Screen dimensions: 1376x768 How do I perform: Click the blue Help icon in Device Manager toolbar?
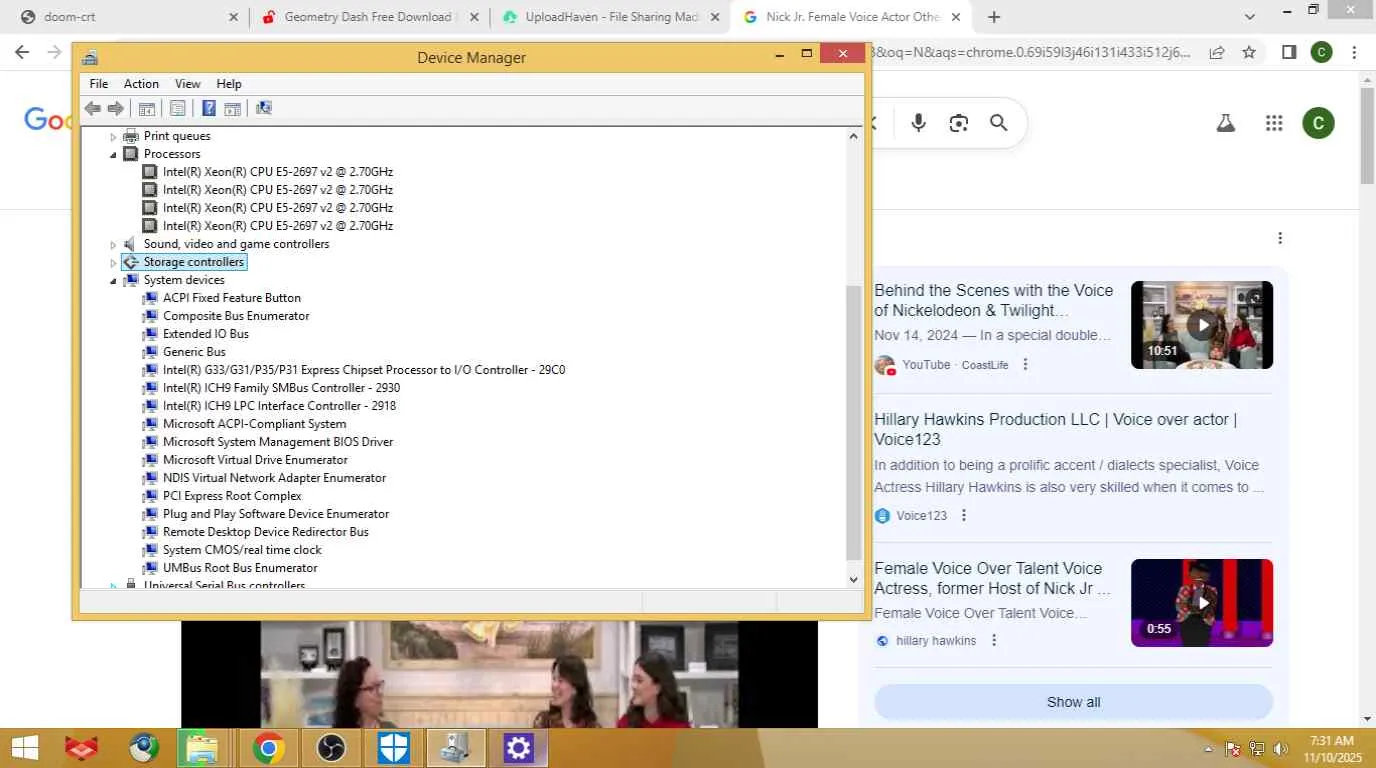[209, 109]
